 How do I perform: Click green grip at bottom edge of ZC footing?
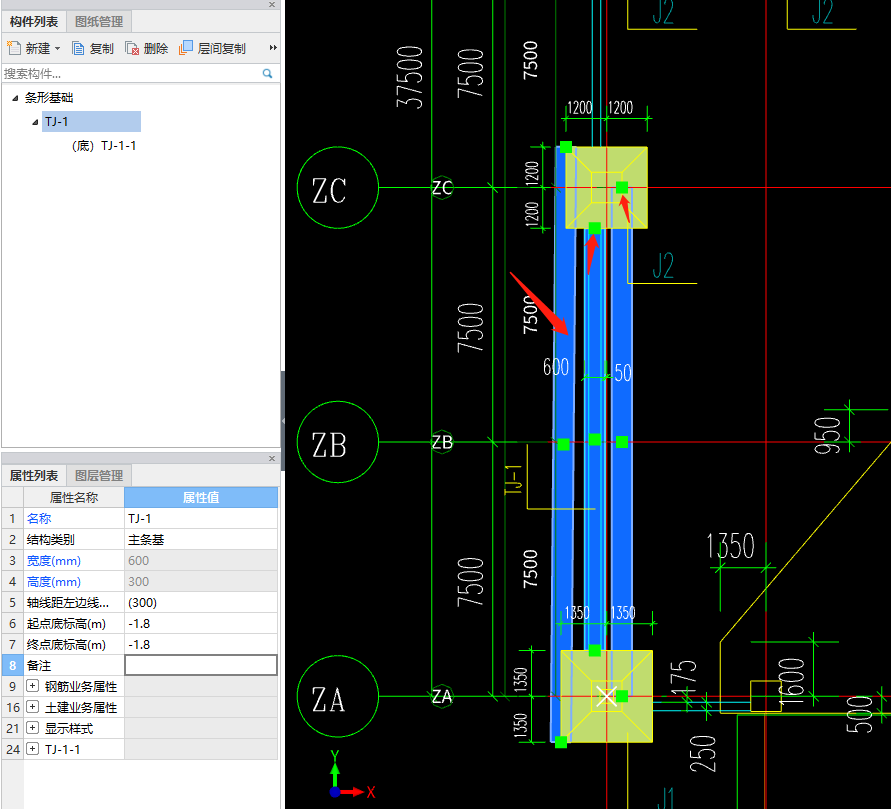pos(594,228)
